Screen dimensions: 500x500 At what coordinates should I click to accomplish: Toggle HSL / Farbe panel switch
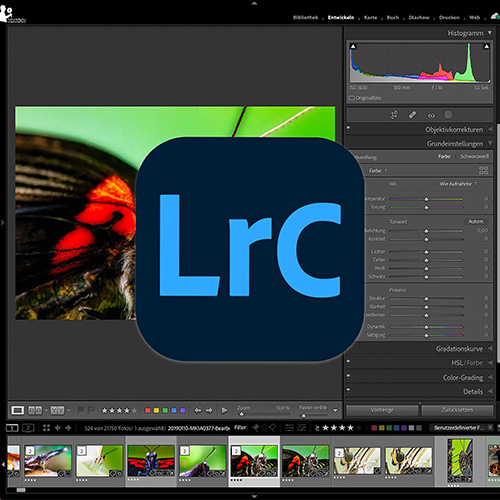tap(348, 362)
